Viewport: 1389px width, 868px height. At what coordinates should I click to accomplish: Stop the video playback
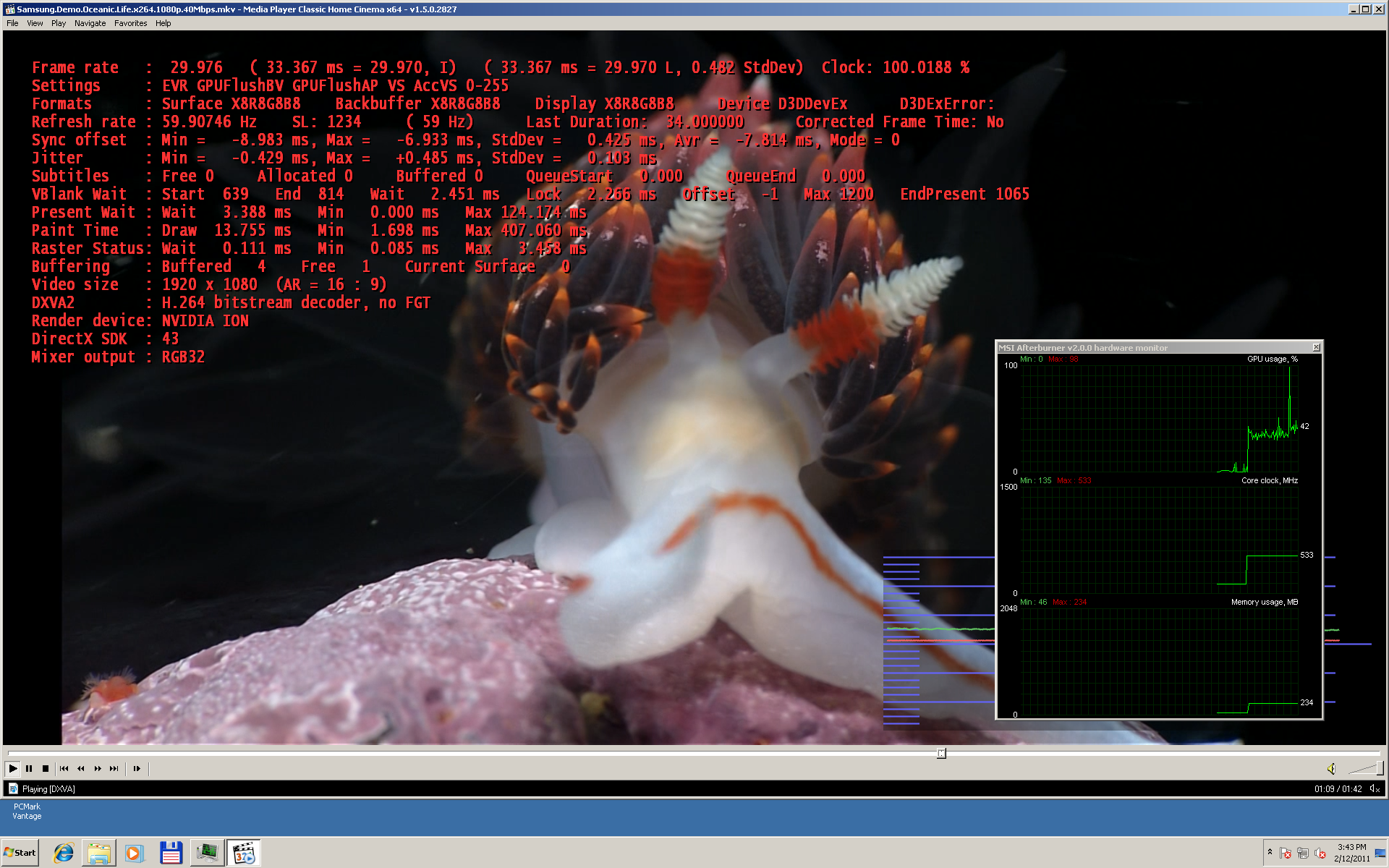pos(46,768)
